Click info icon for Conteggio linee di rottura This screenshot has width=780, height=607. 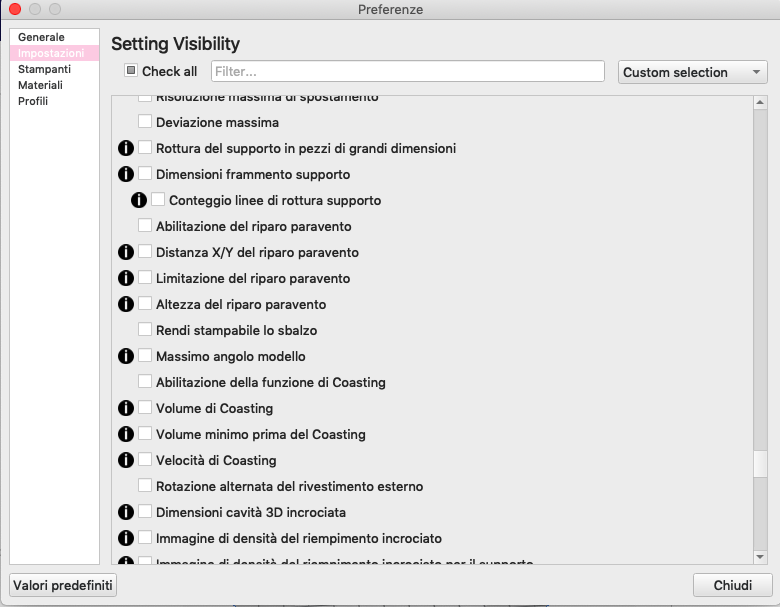click(139, 200)
